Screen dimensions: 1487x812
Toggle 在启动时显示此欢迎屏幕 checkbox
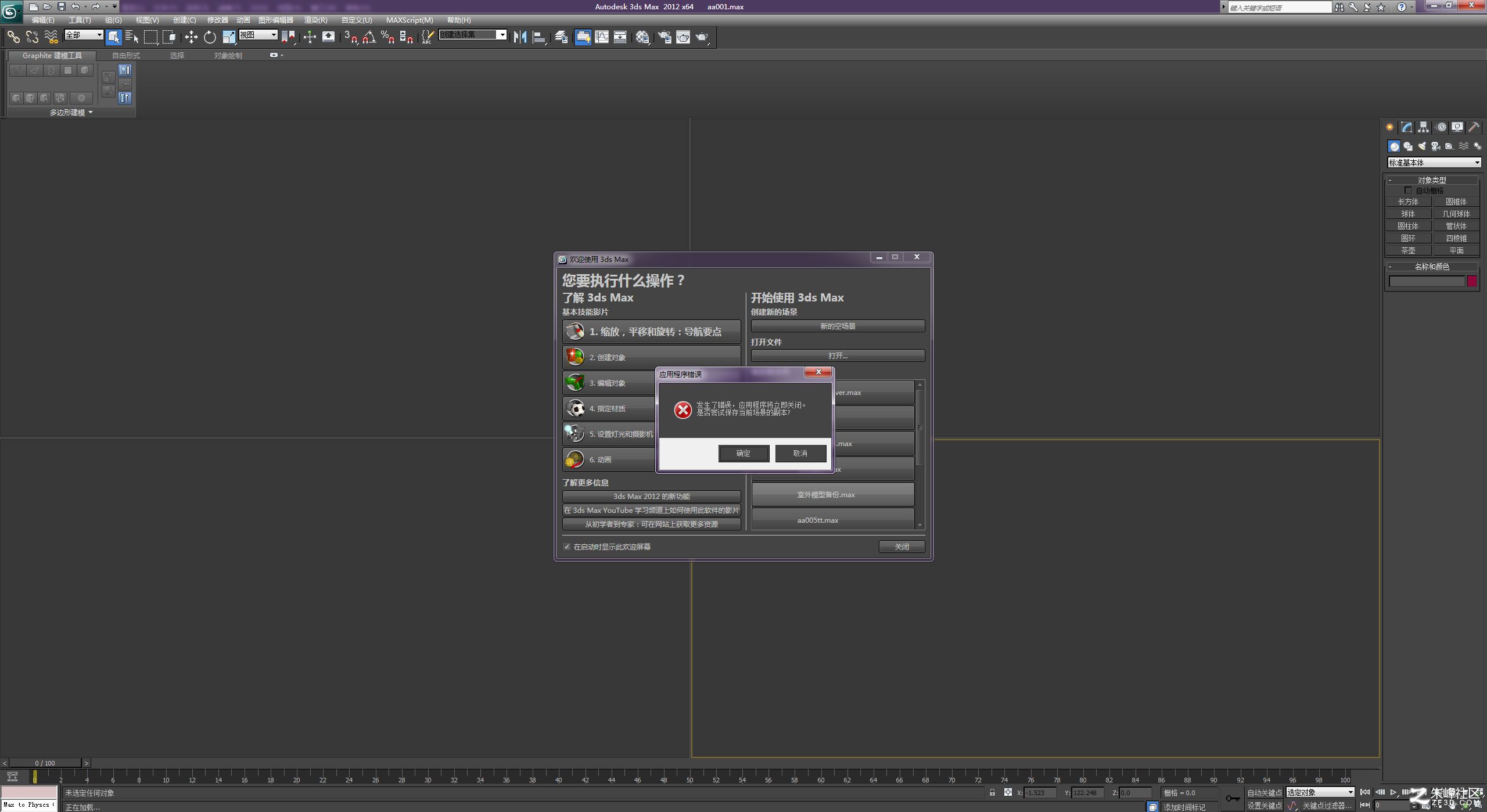tap(567, 547)
